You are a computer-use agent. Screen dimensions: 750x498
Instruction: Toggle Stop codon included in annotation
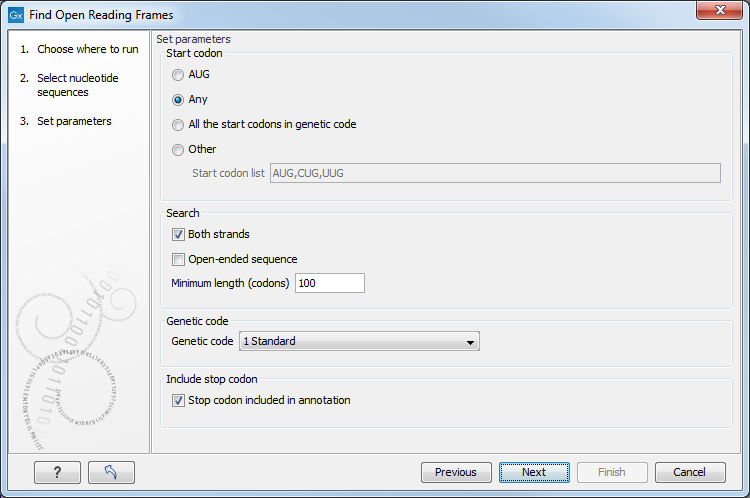179,400
